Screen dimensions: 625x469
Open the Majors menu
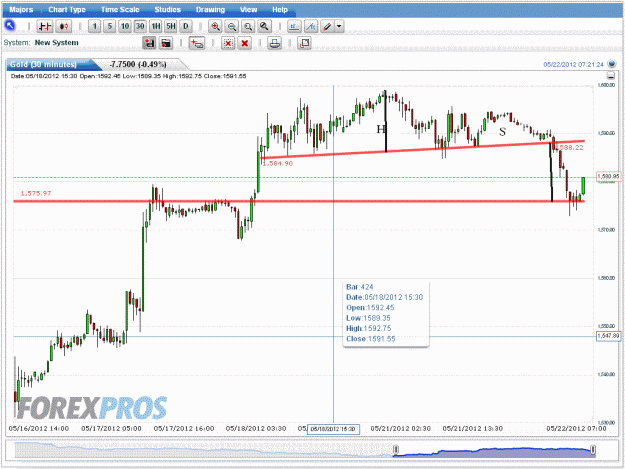coord(21,10)
